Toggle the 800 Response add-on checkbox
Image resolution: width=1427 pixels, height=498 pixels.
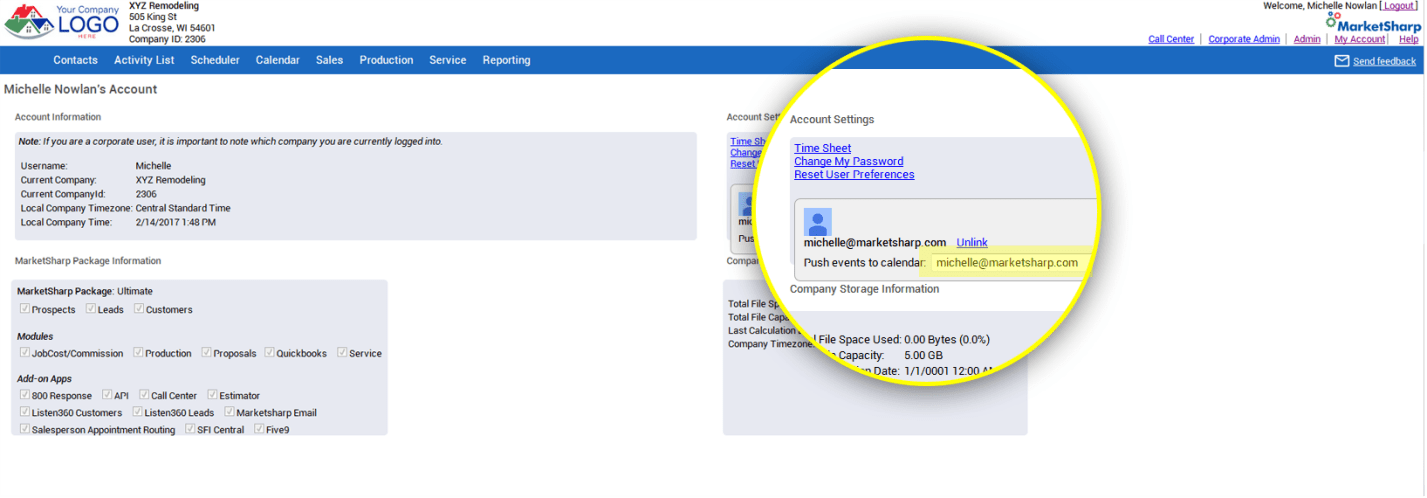click(x=24, y=395)
